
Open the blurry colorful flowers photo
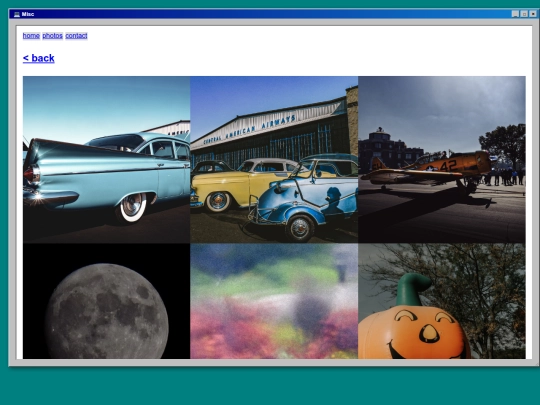point(274,301)
